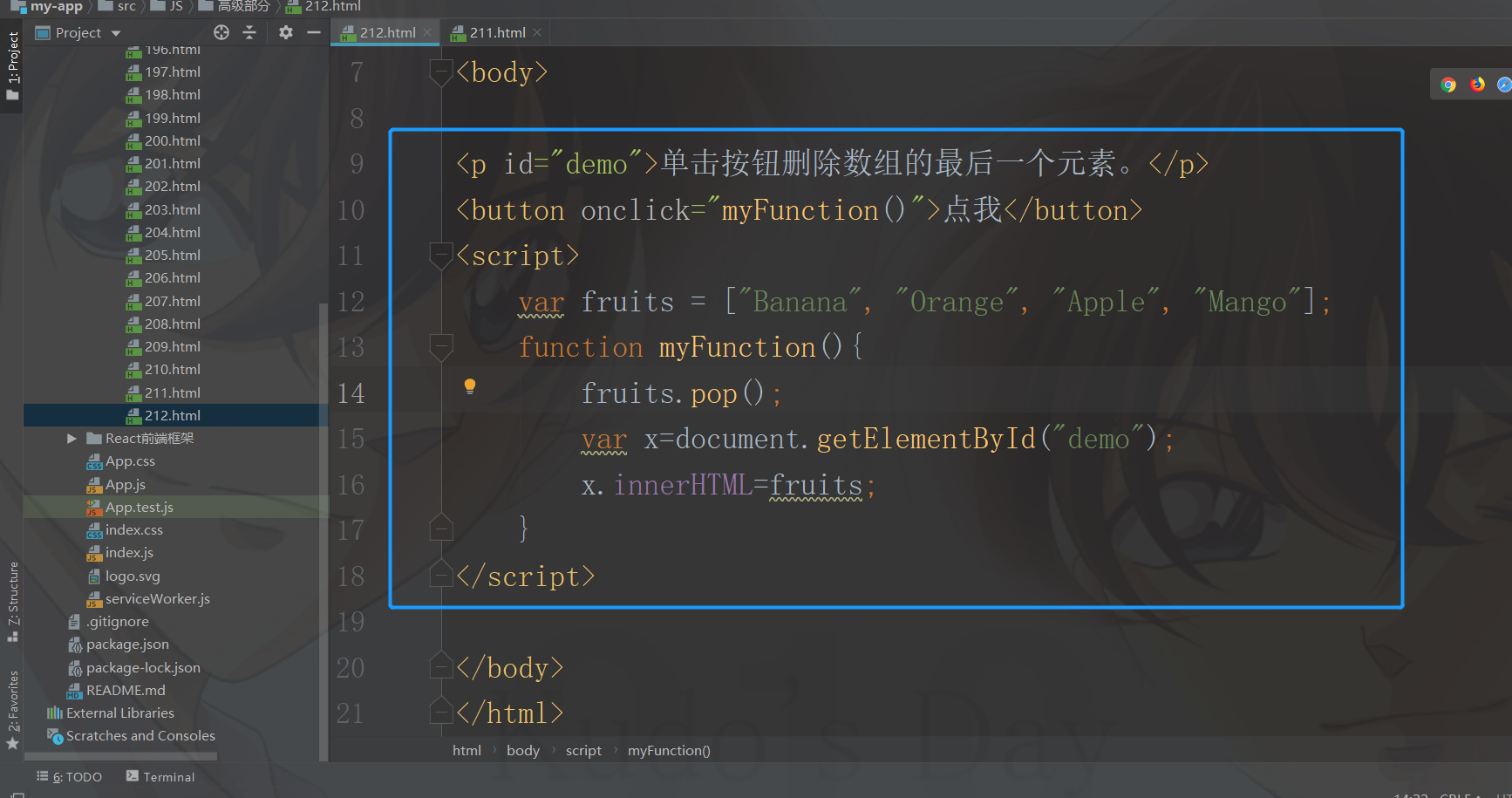Switch to the 211.html tab
The width and height of the screenshot is (1512, 798).
pyautogui.click(x=496, y=32)
